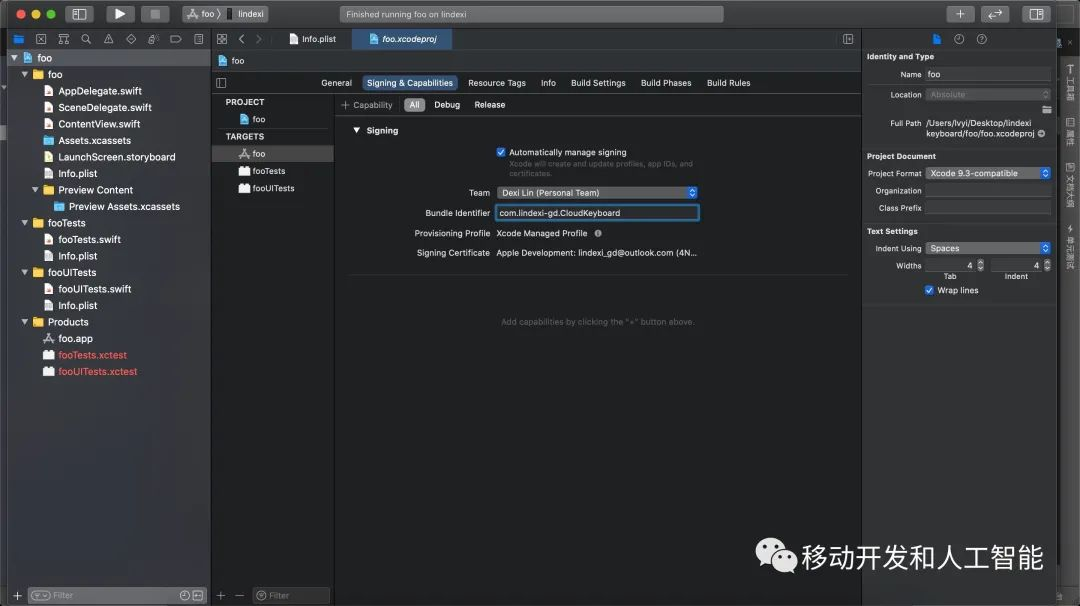Toggle the navigator sidebar button in toolbar

(79, 14)
